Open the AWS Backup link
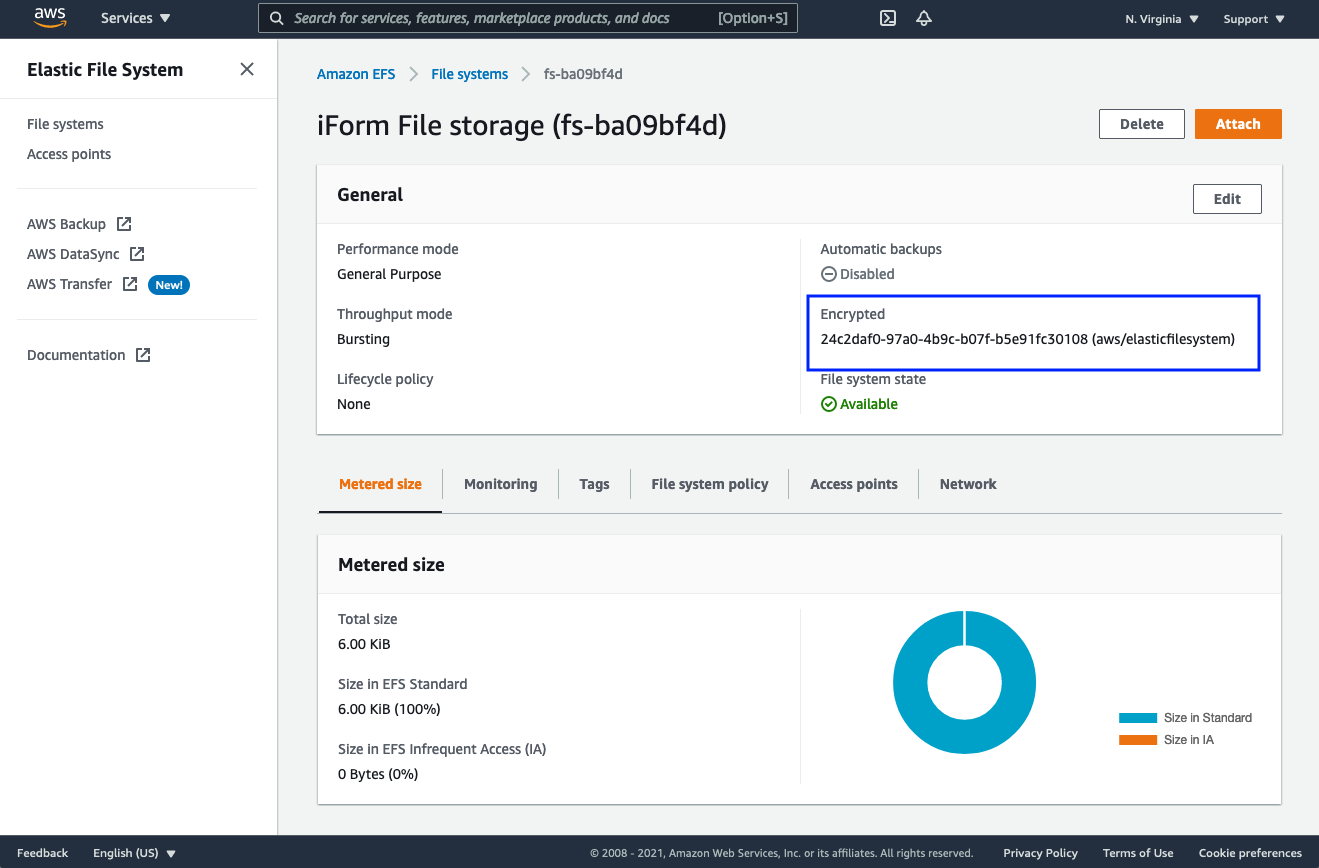The image size is (1319, 868). [66, 224]
